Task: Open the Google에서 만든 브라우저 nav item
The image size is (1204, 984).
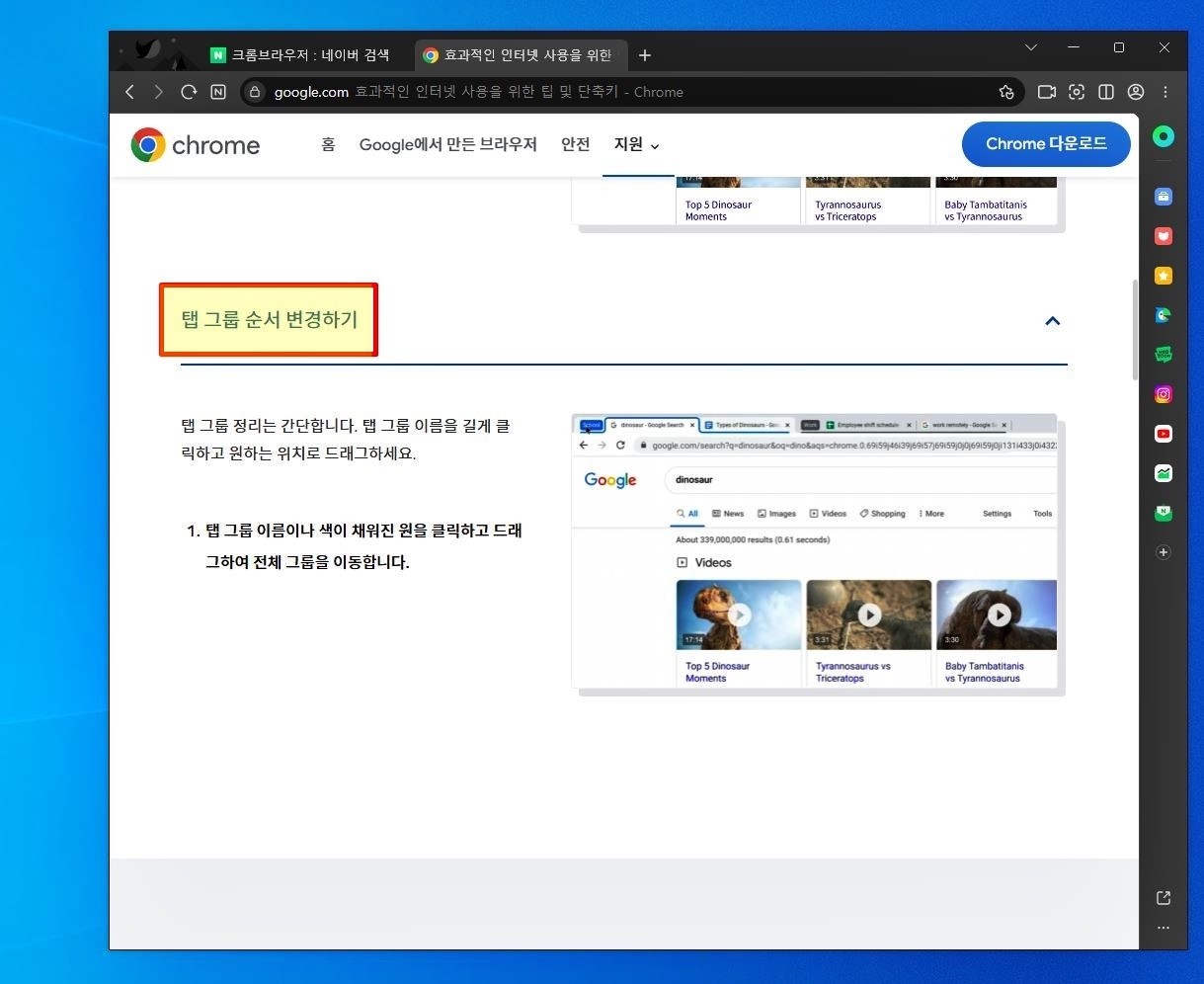Action: click(447, 144)
